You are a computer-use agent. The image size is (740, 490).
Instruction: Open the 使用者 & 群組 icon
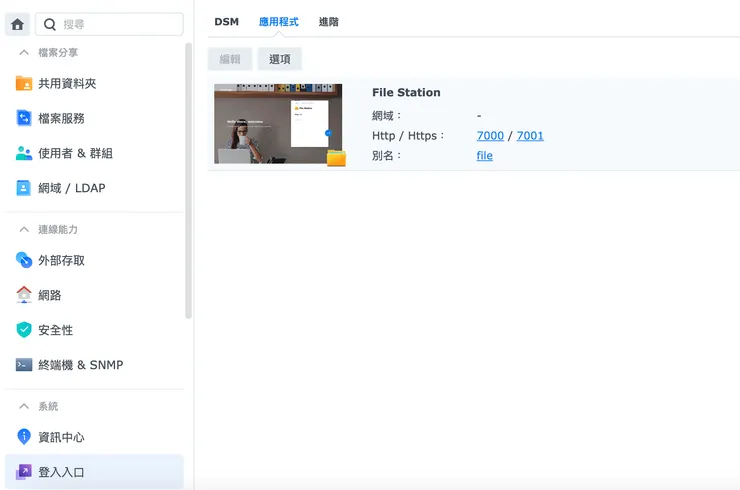(x=24, y=153)
